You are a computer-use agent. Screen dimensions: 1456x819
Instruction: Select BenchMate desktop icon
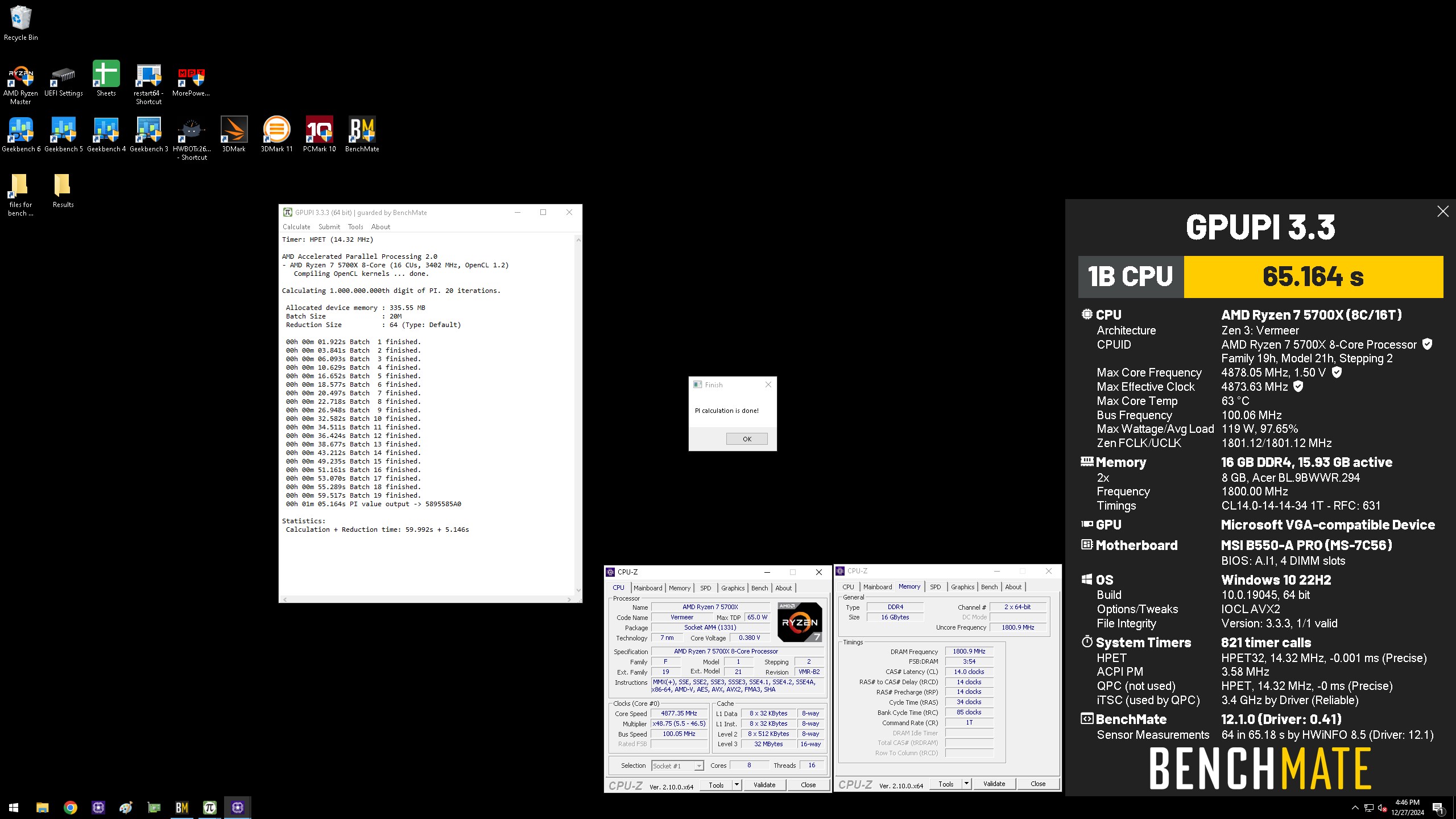pos(362,135)
